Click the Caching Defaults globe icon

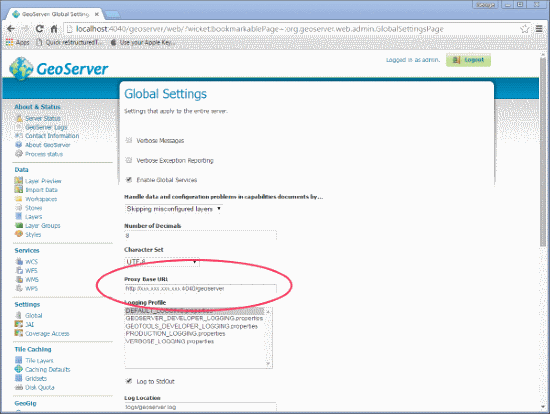[19, 369]
